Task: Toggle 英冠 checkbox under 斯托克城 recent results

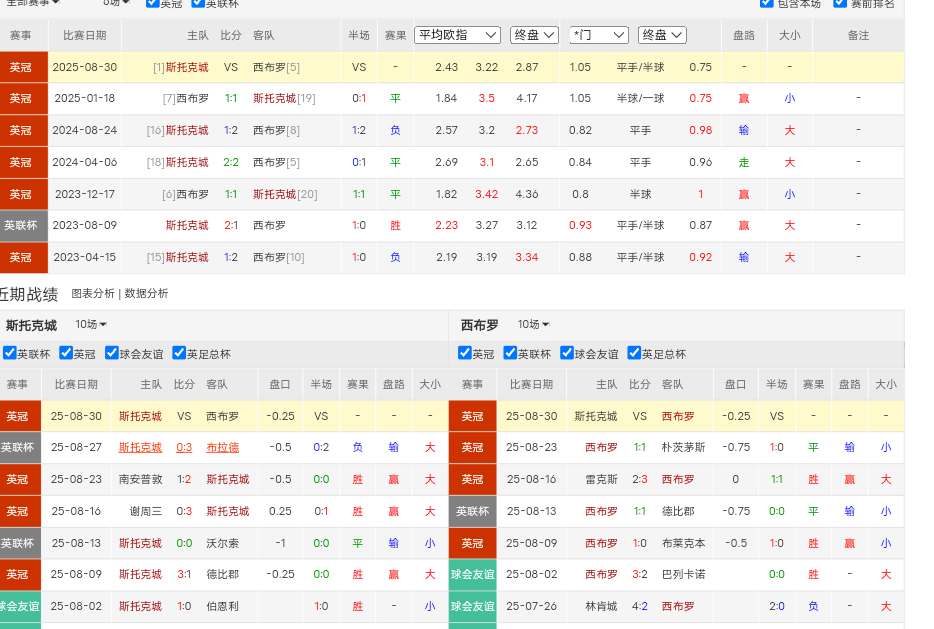Action: point(66,353)
